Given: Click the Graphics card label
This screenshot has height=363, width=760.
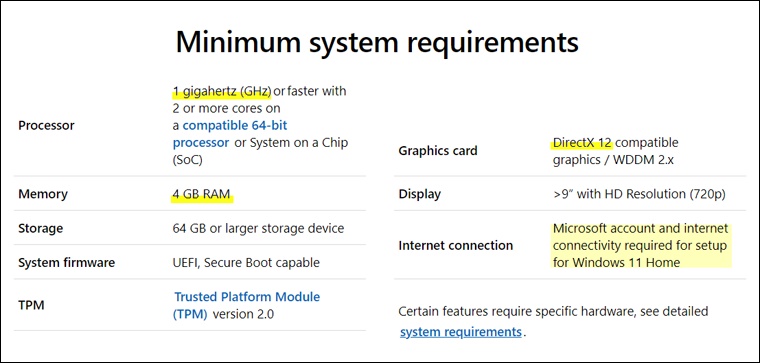Looking at the screenshot, I should (438, 151).
